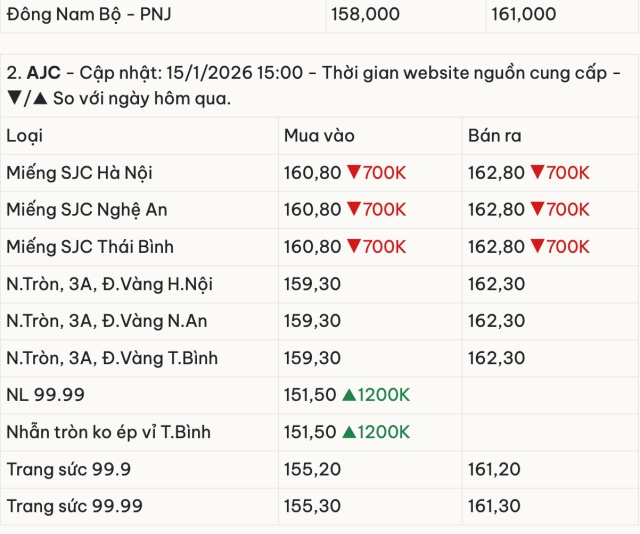This screenshot has height=534, width=640.
Task: Click the "Loại" column header
Action: pos(25,136)
